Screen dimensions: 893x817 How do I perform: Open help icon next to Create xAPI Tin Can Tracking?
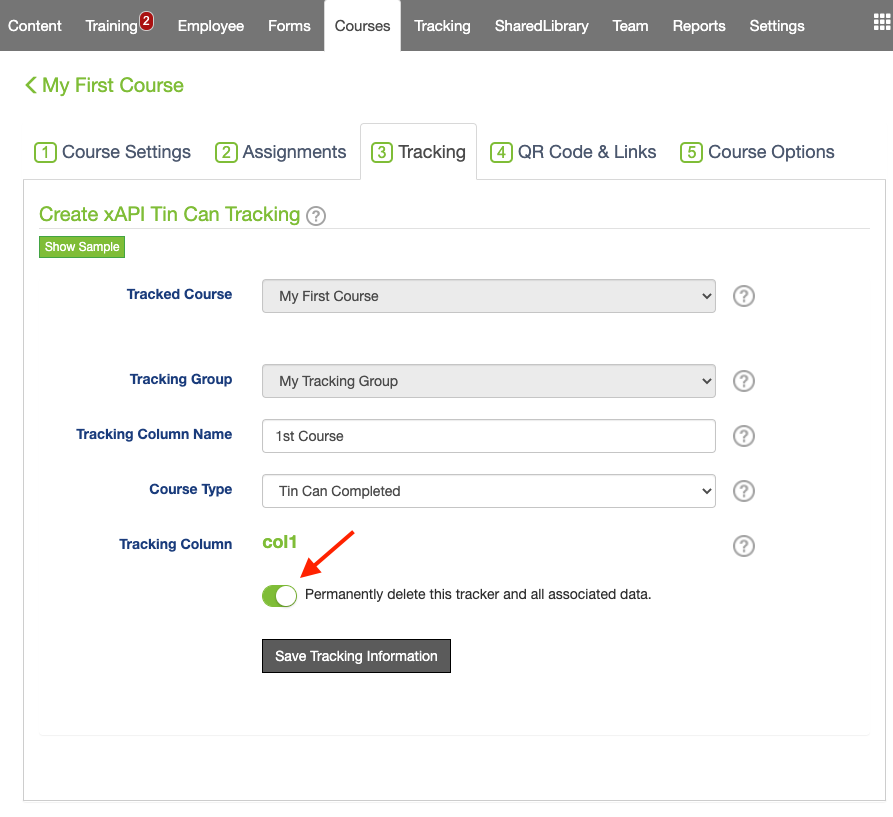316,216
